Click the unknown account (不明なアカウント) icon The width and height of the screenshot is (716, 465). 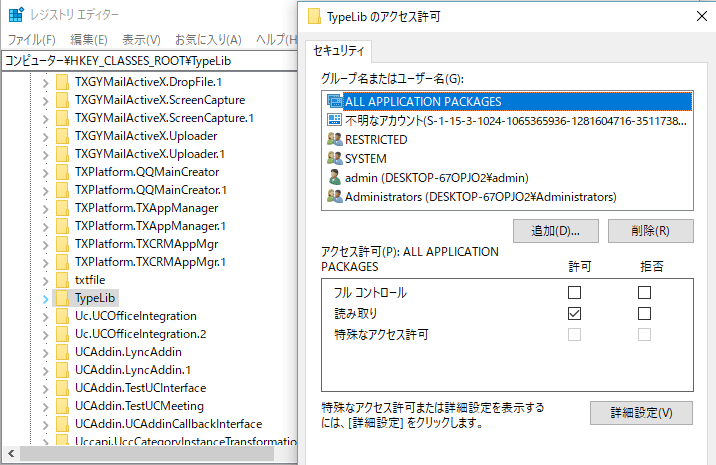coord(335,120)
